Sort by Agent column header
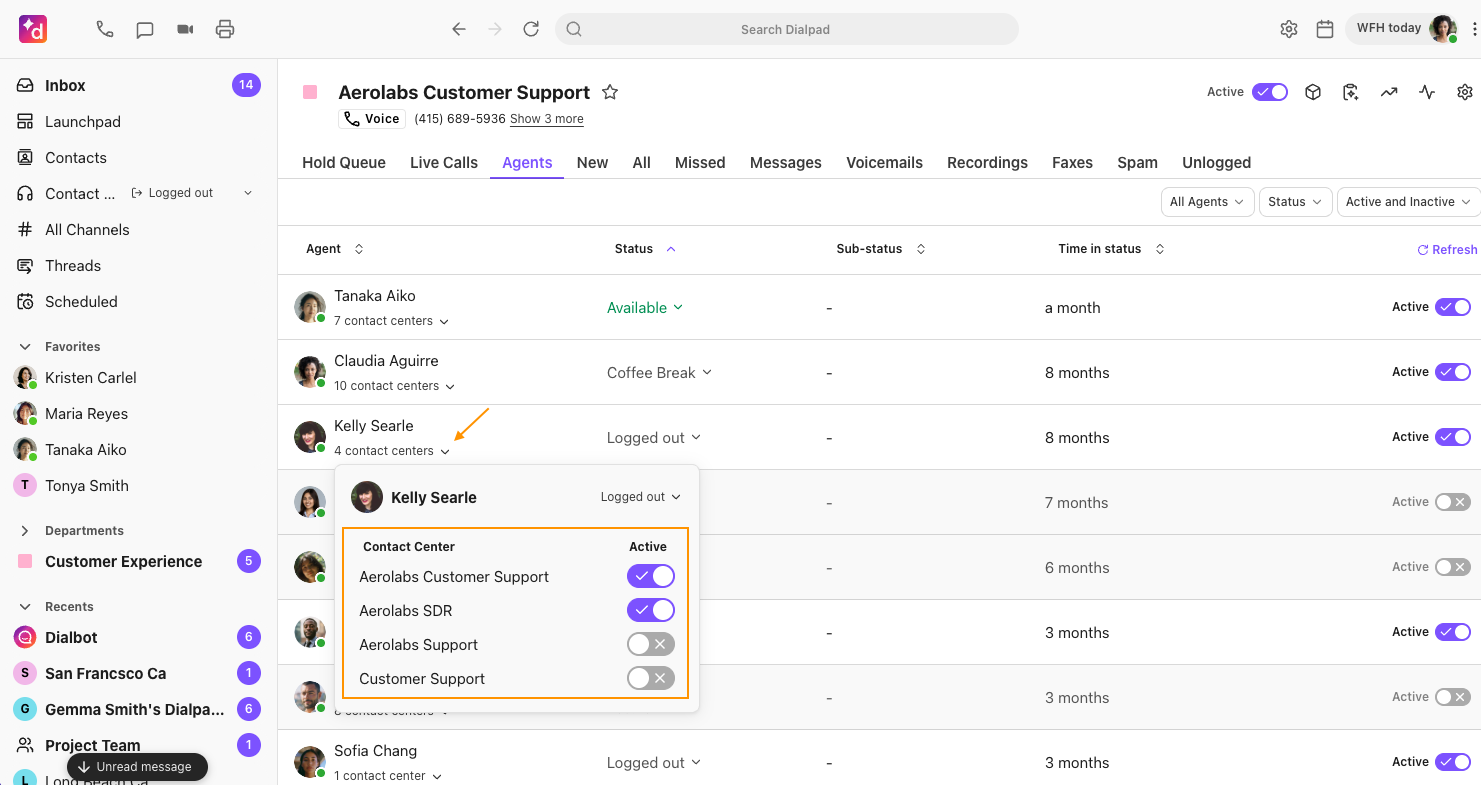This screenshot has width=1481, height=785. pos(335,249)
